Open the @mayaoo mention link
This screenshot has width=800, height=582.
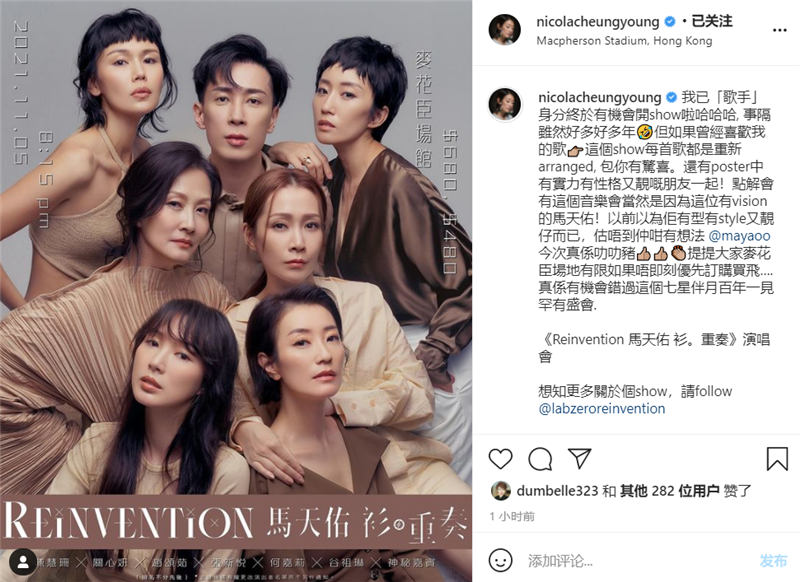tap(739, 236)
